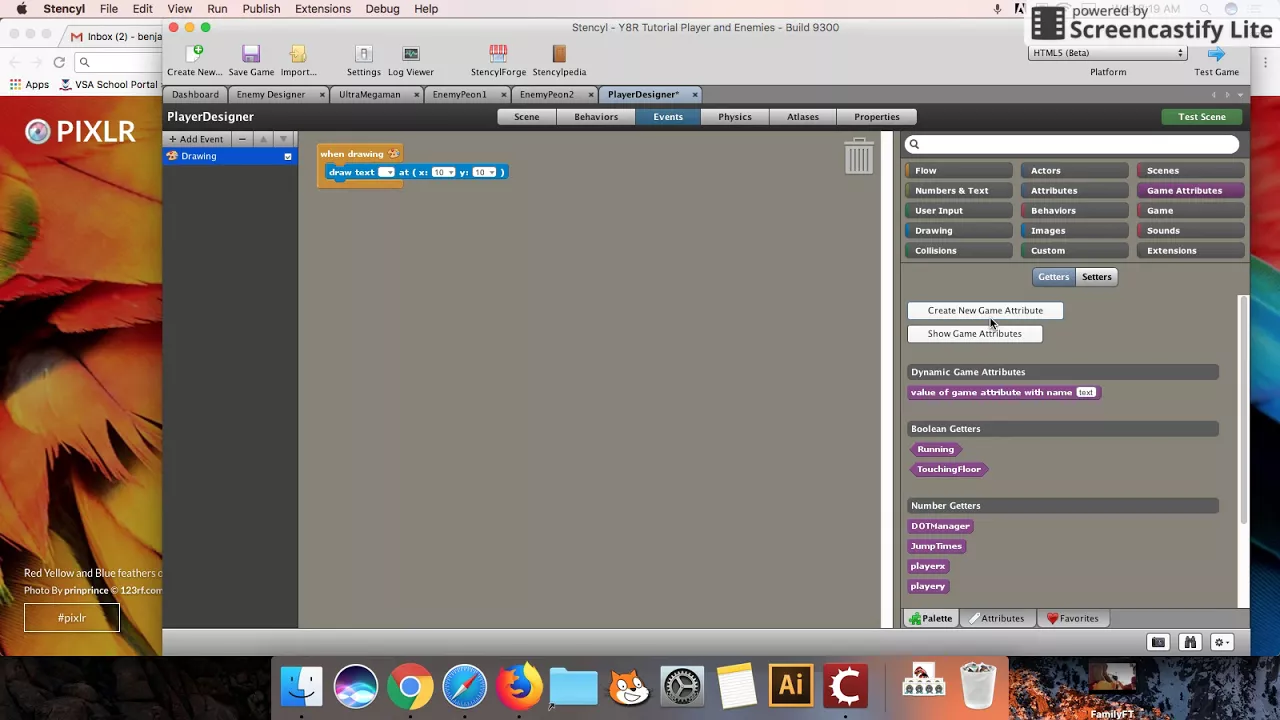1280x720 pixels.
Task: Open the File menu
Action: (x=109, y=9)
